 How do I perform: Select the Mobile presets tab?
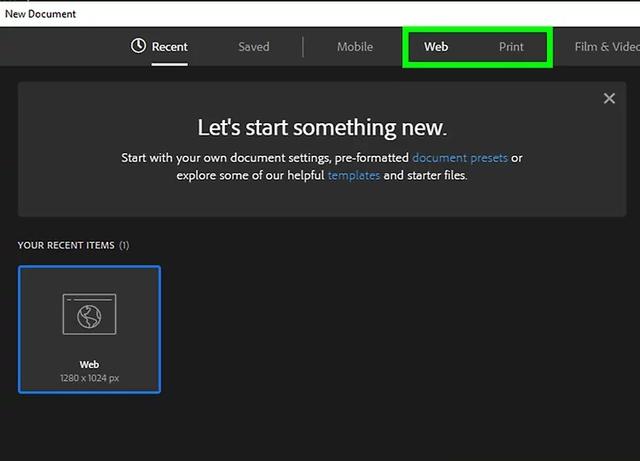(x=355, y=47)
